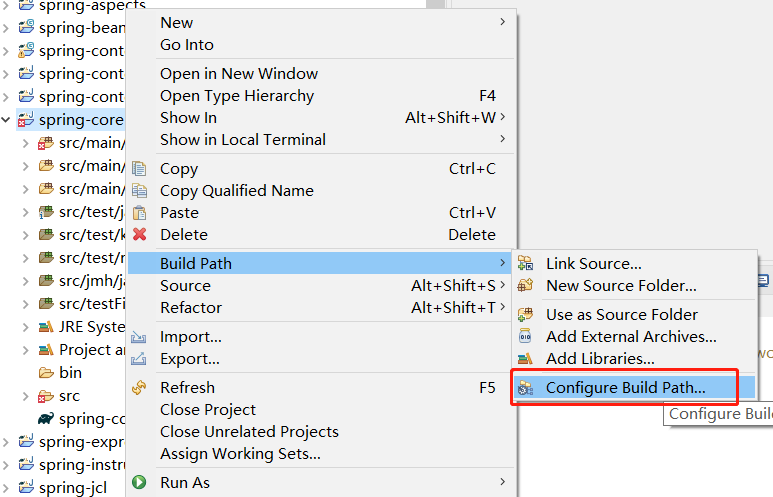Viewport: 773px width, 497px height.
Task: Click the Use as Source Folder icon
Action: click(x=526, y=315)
